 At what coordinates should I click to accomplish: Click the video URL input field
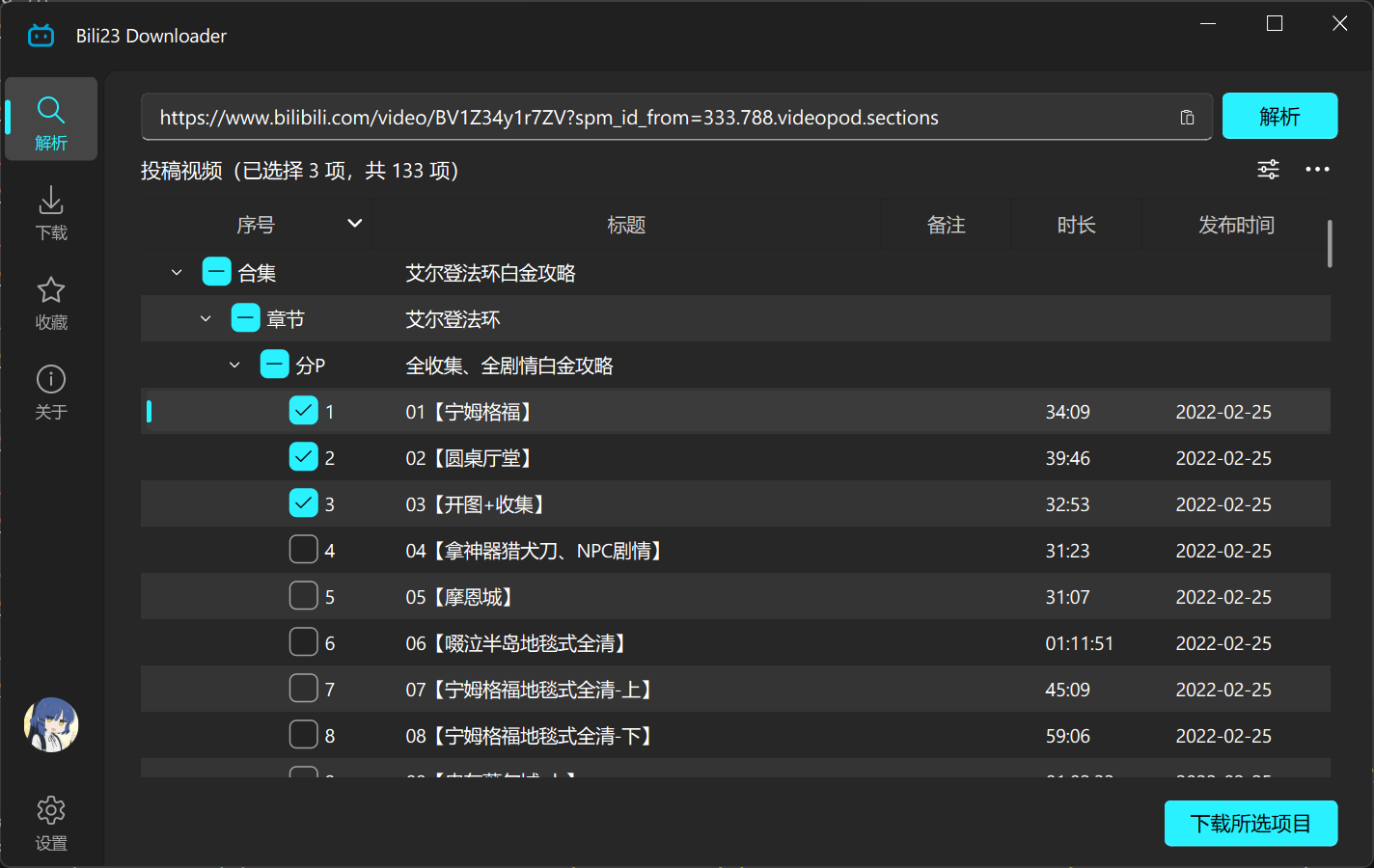pyautogui.click(x=656, y=118)
